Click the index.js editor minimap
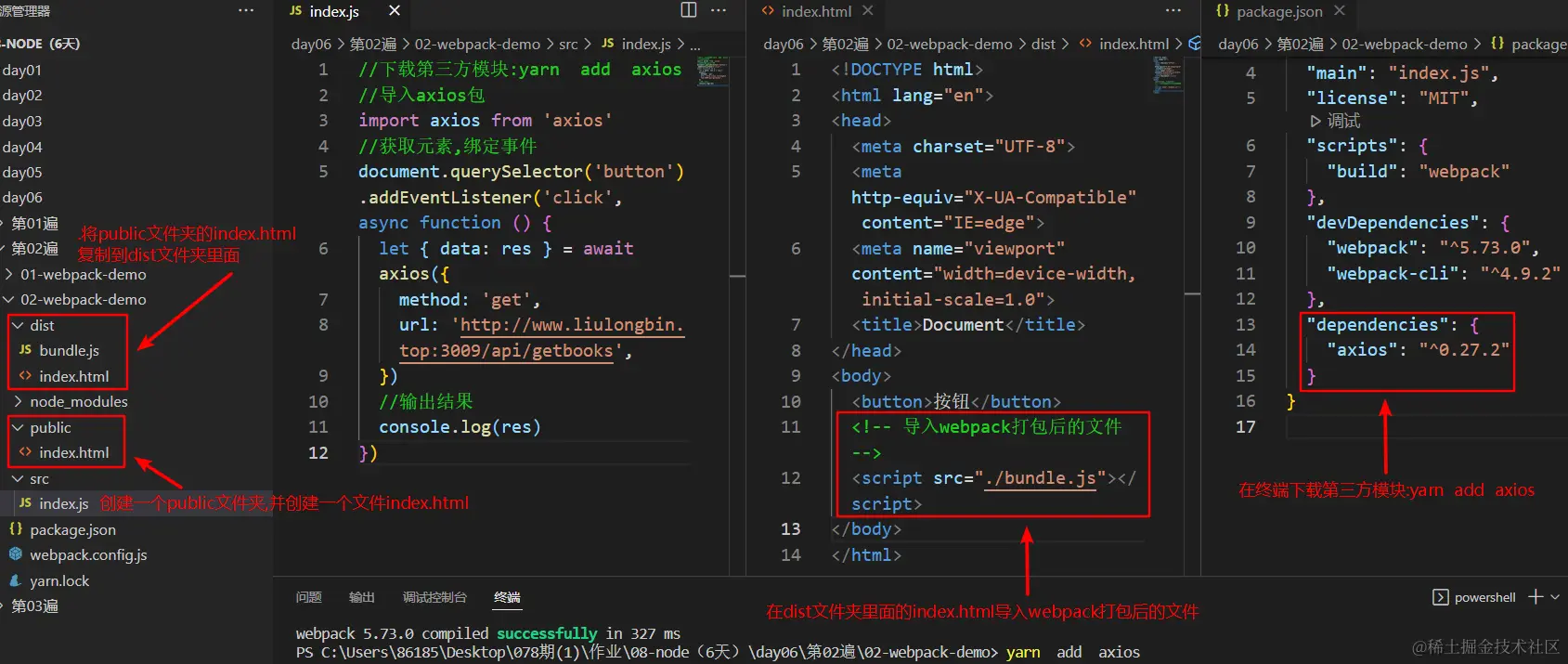1568x664 pixels. click(713, 72)
